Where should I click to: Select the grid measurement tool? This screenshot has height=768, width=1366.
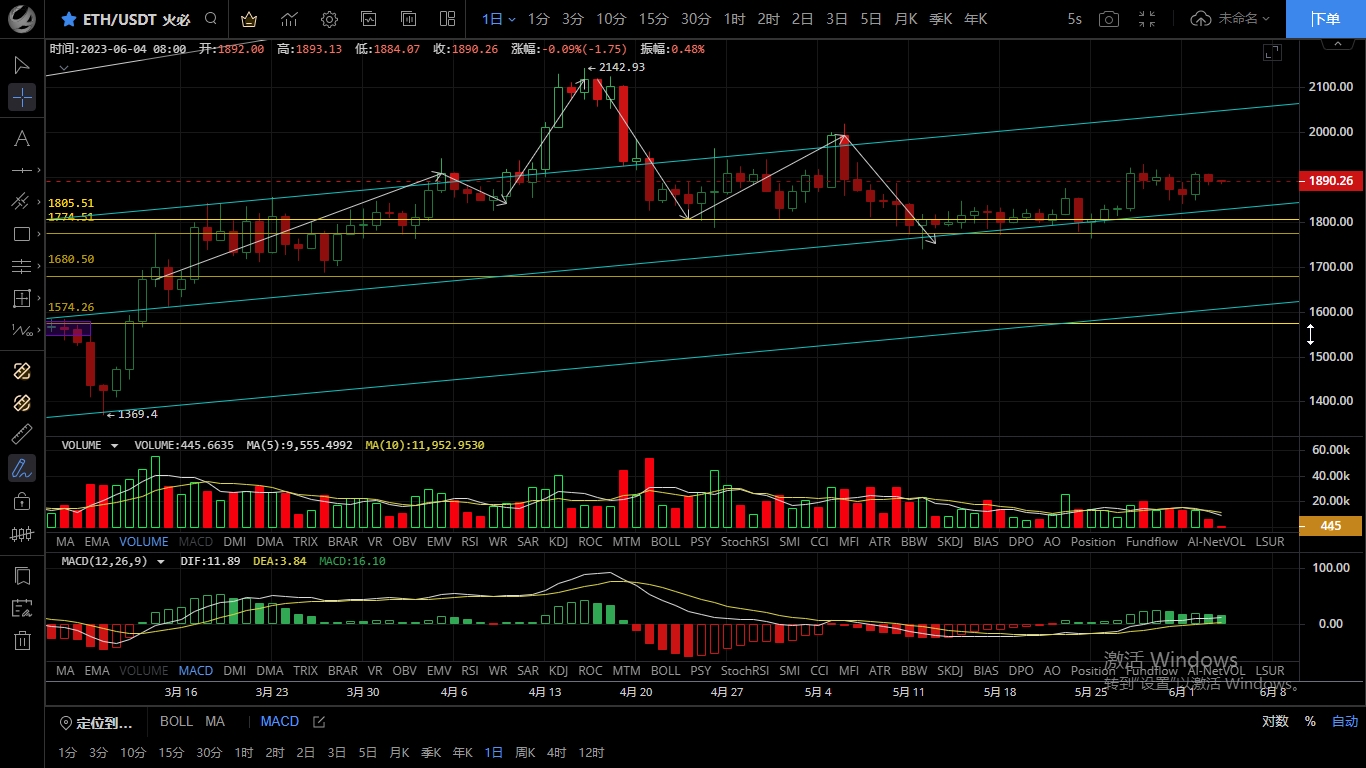coord(20,298)
